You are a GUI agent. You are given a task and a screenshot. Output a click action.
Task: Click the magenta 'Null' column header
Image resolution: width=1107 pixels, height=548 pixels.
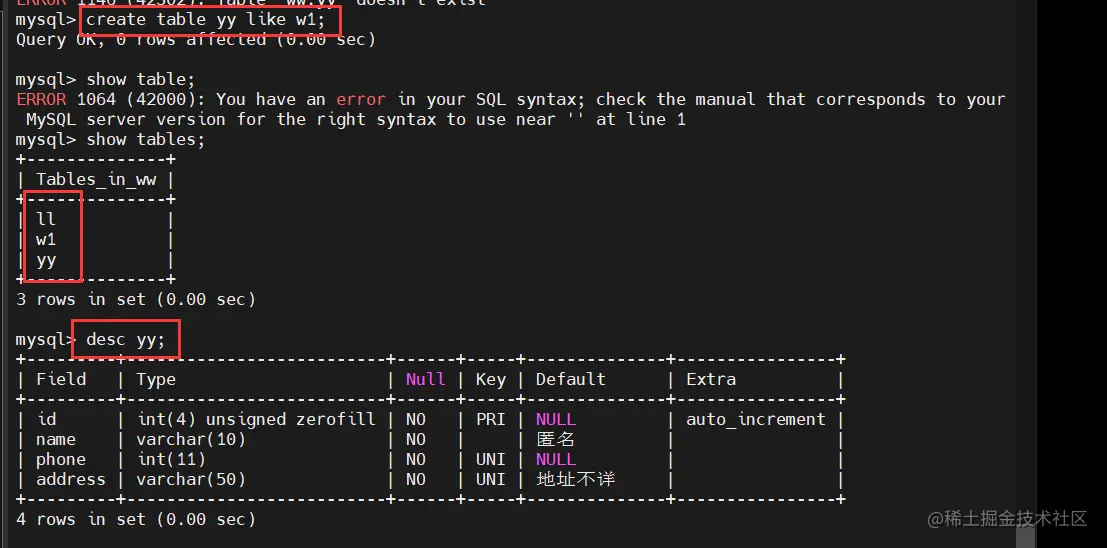(x=426, y=379)
